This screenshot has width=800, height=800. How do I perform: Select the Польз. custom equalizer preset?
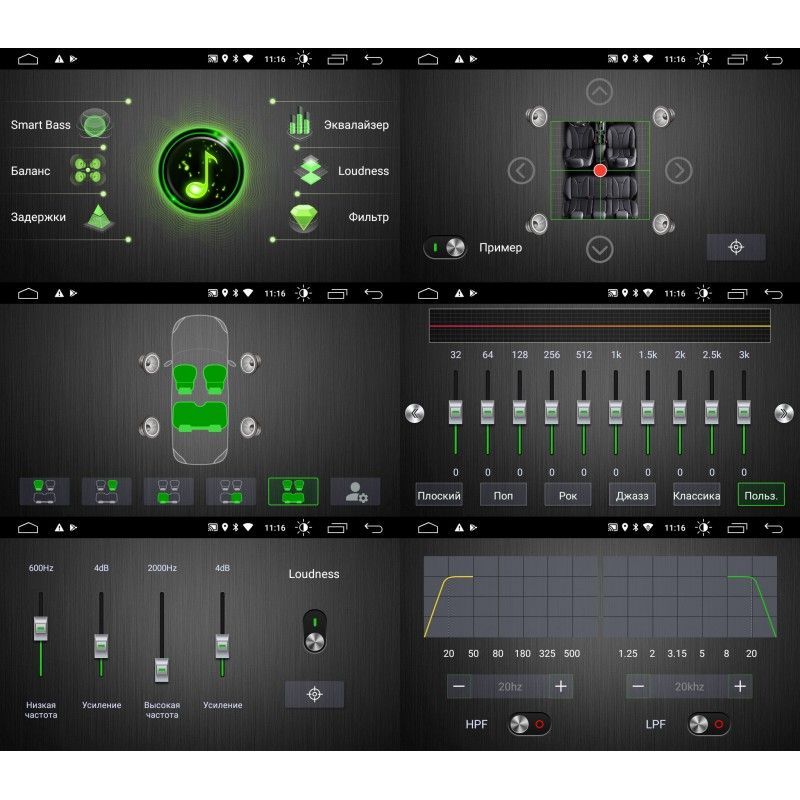761,495
